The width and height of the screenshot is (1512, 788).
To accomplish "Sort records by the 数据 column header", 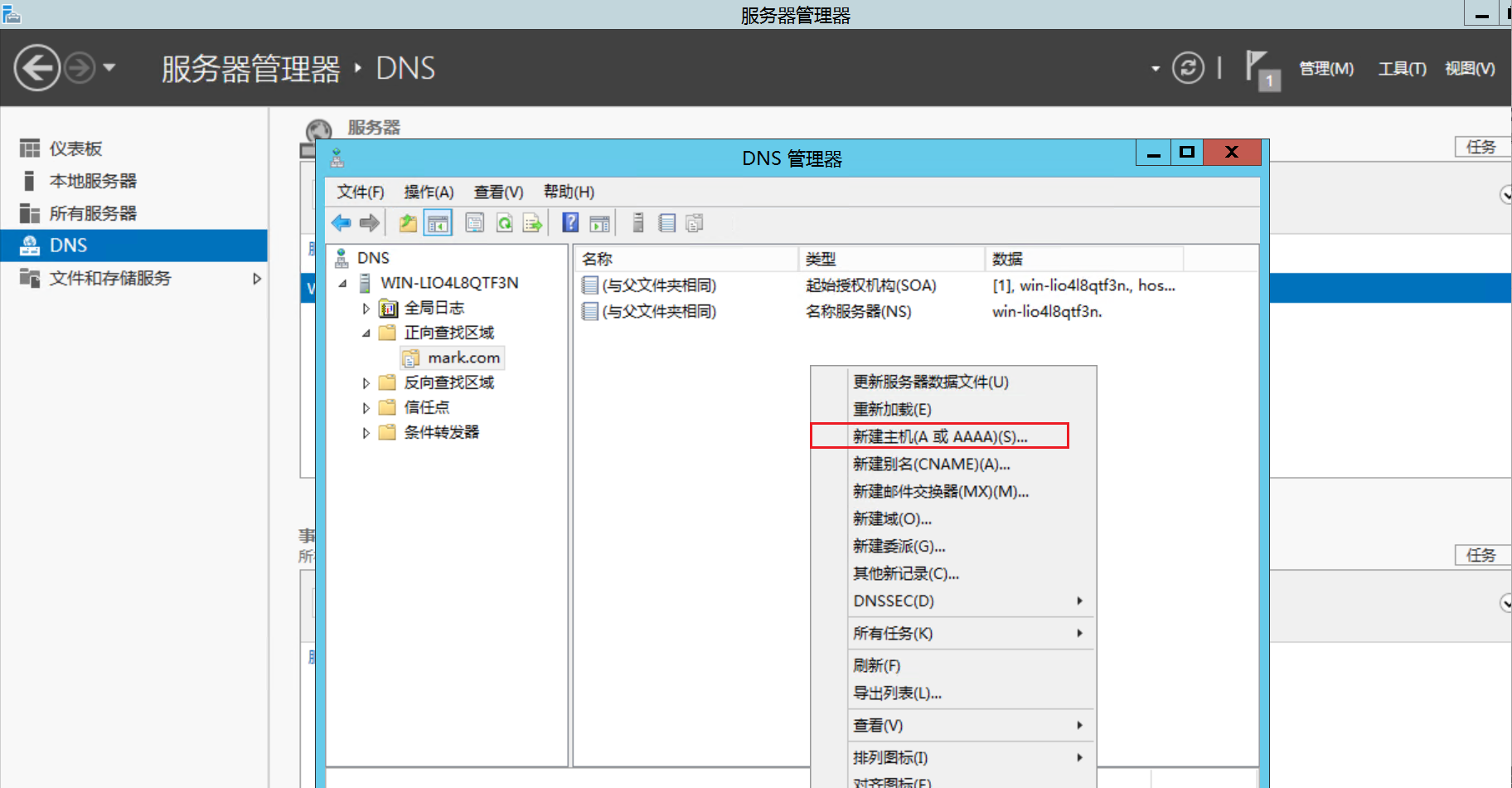I will (1083, 259).
